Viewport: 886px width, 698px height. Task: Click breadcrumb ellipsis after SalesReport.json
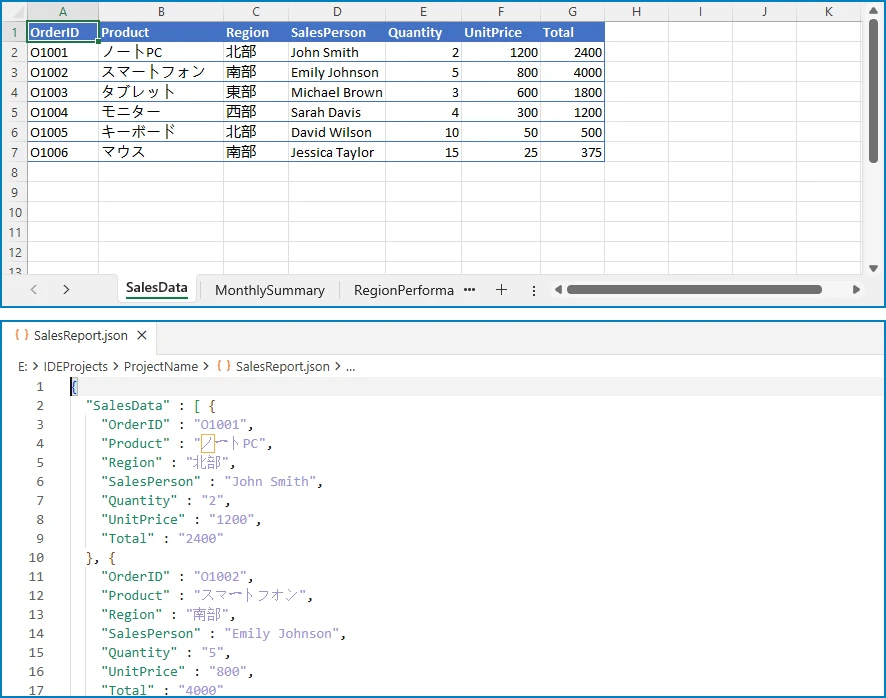pos(350,367)
